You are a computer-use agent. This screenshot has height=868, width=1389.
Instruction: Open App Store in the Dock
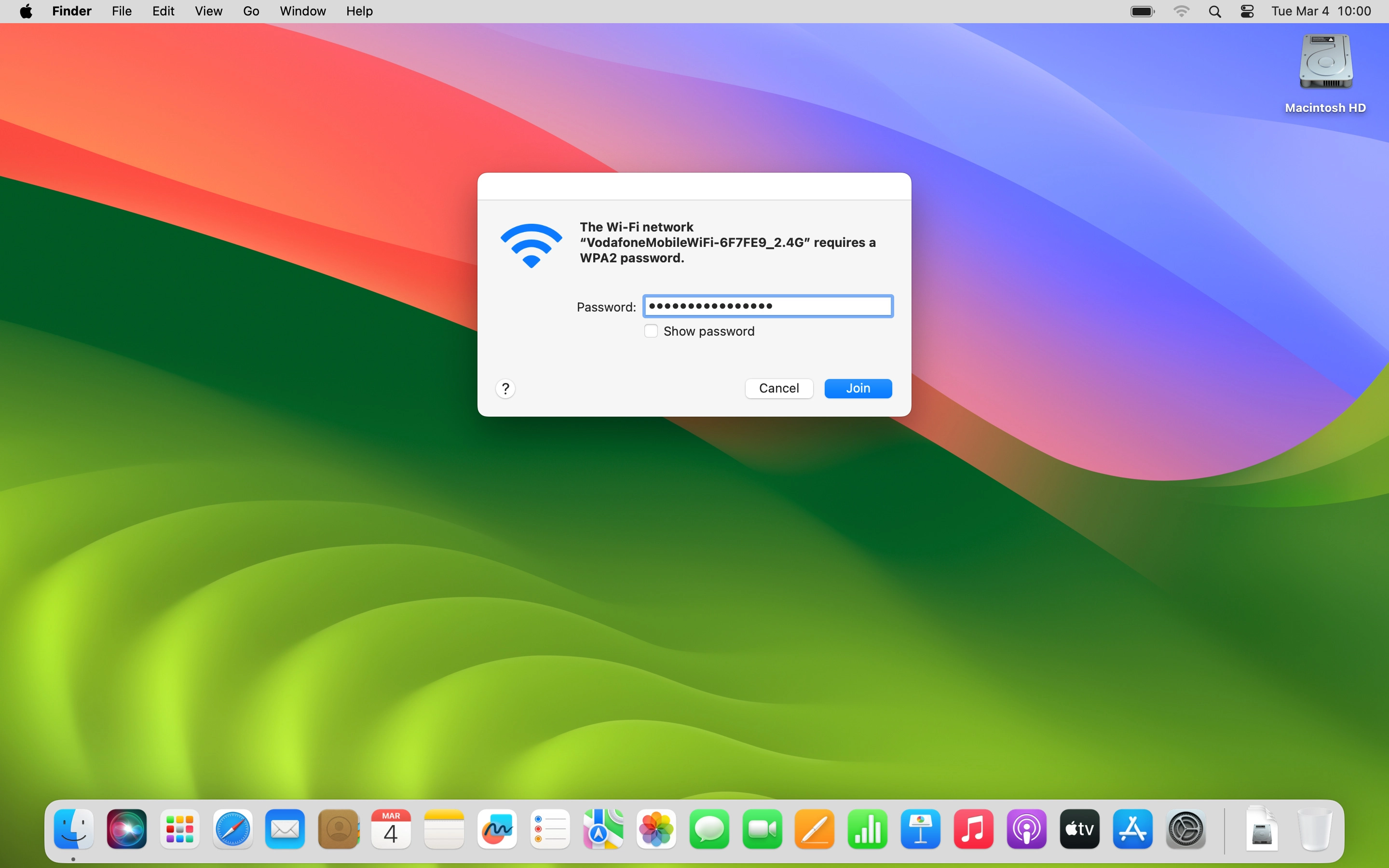(x=1132, y=829)
